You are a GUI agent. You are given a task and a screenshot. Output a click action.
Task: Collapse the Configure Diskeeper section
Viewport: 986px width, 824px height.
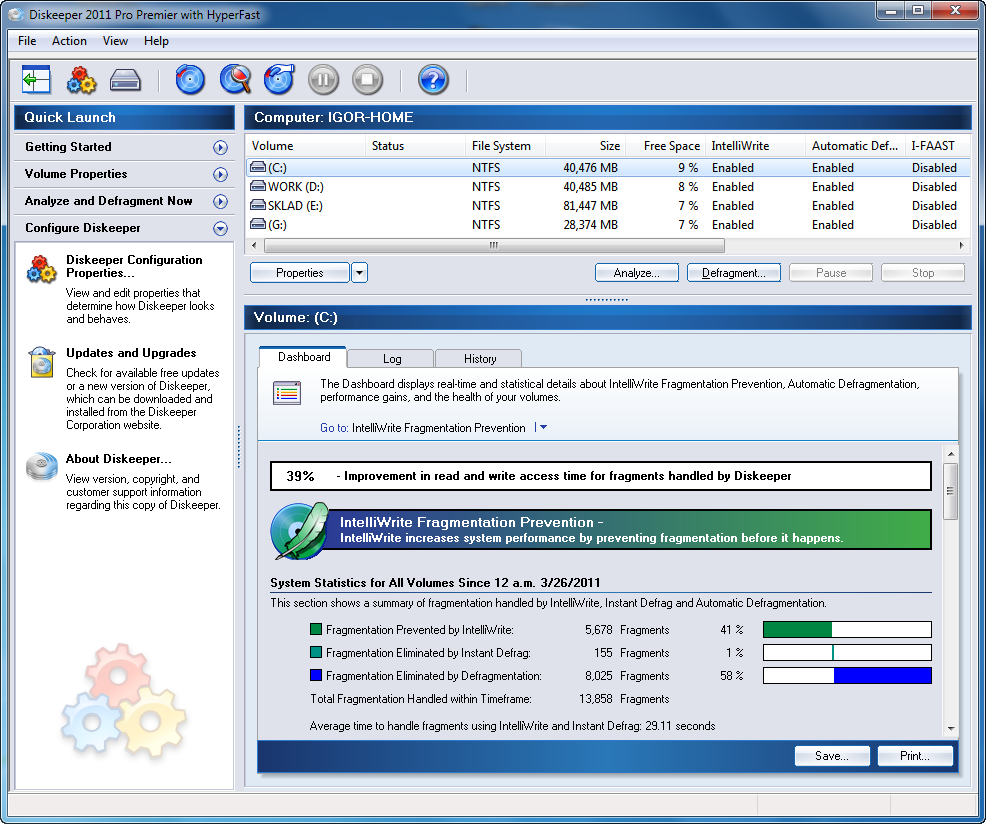coord(220,228)
